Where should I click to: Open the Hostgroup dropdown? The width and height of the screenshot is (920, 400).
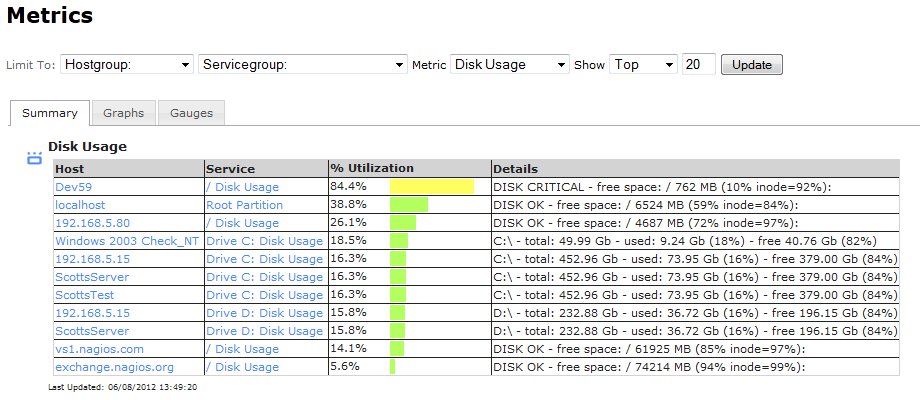pyautogui.click(x=127, y=65)
